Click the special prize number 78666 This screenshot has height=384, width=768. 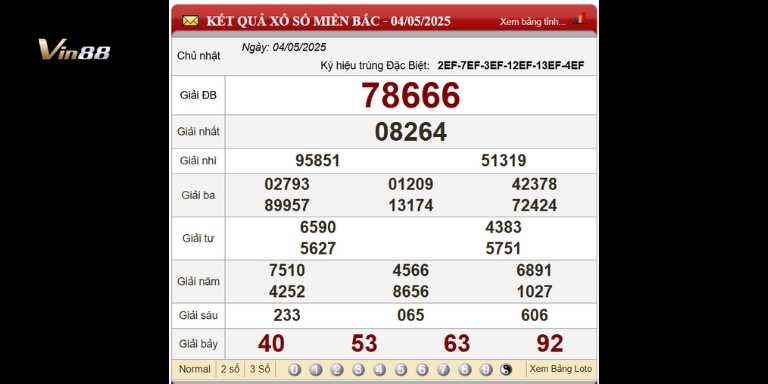(410, 95)
